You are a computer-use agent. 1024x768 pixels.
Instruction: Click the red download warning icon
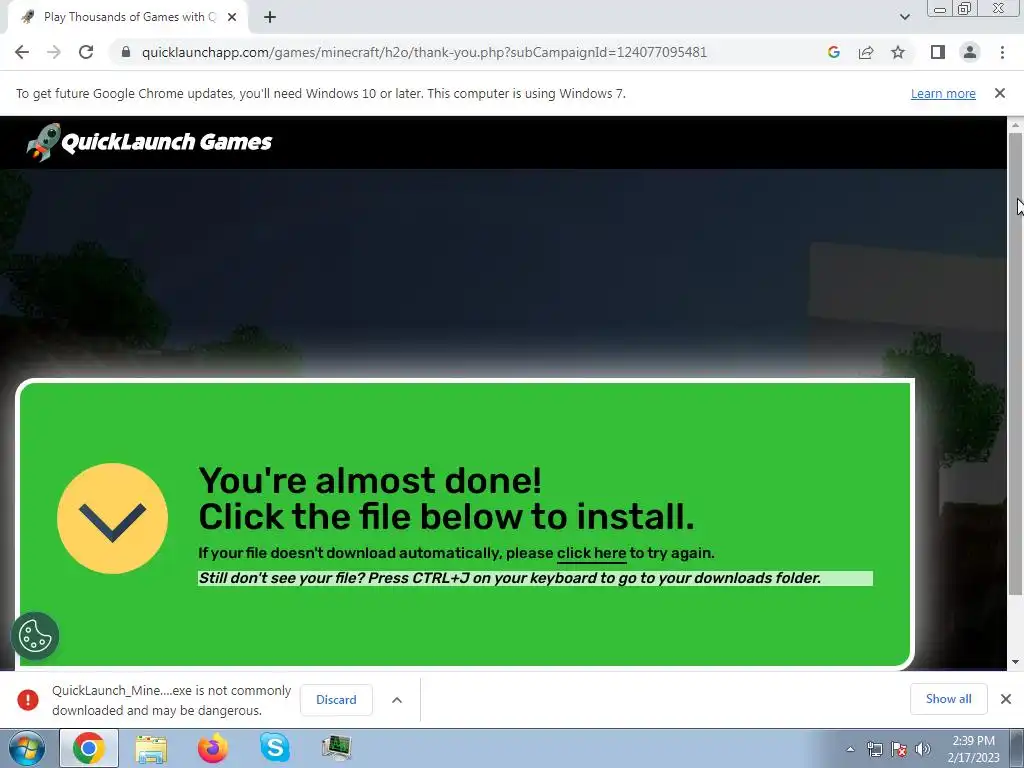[x=27, y=700]
